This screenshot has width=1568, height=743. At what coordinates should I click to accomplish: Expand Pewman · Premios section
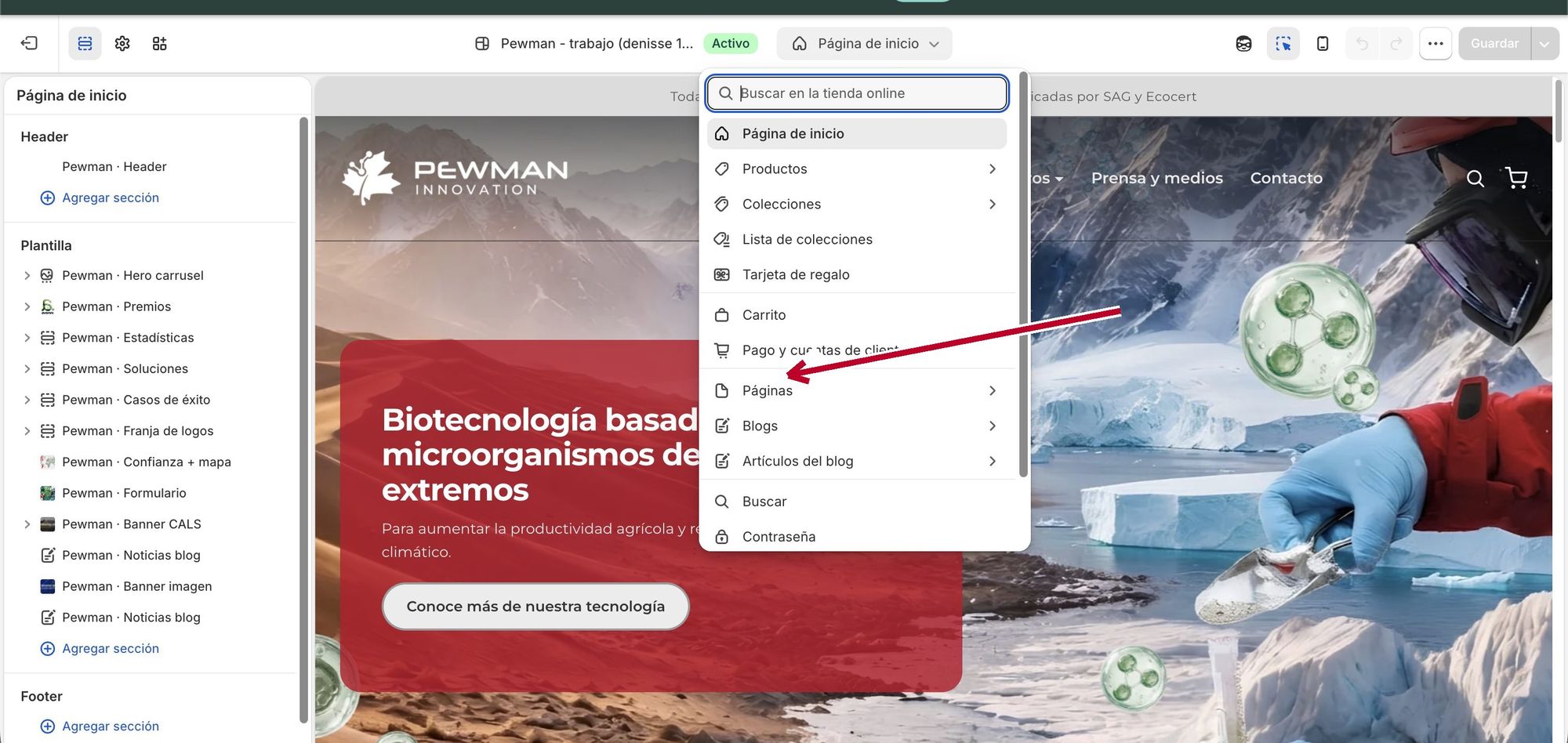[x=27, y=306]
